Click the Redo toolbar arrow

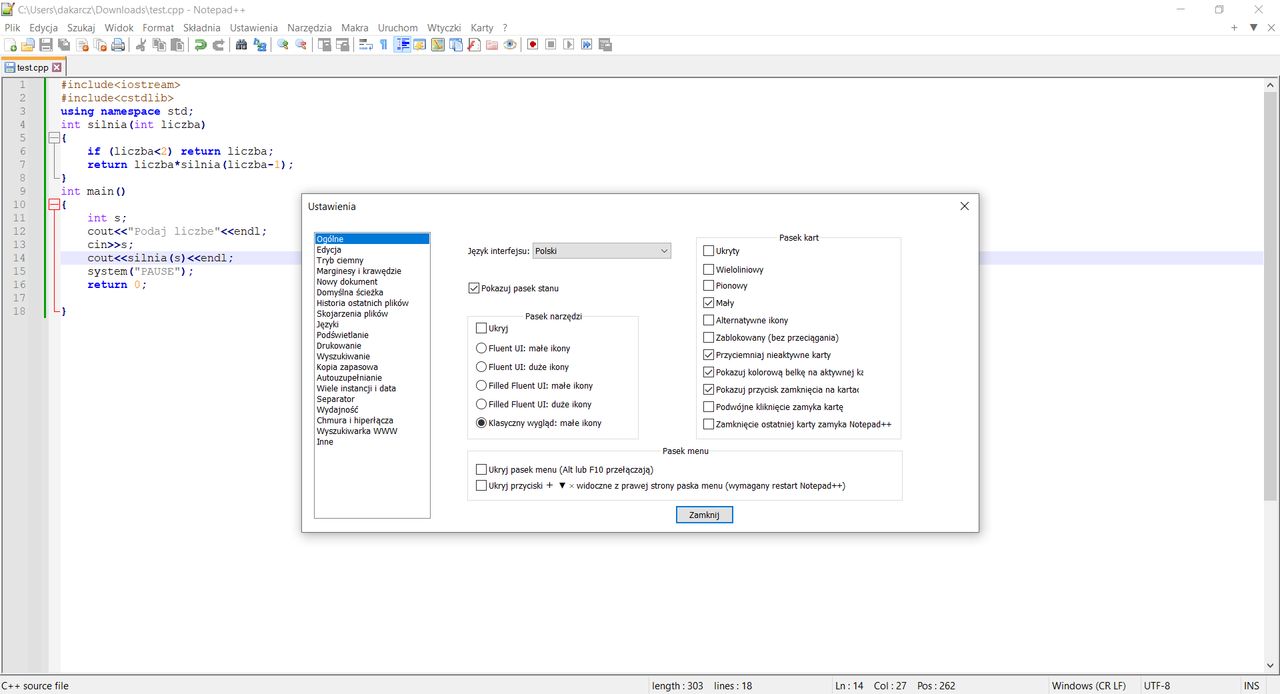[218, 44]
